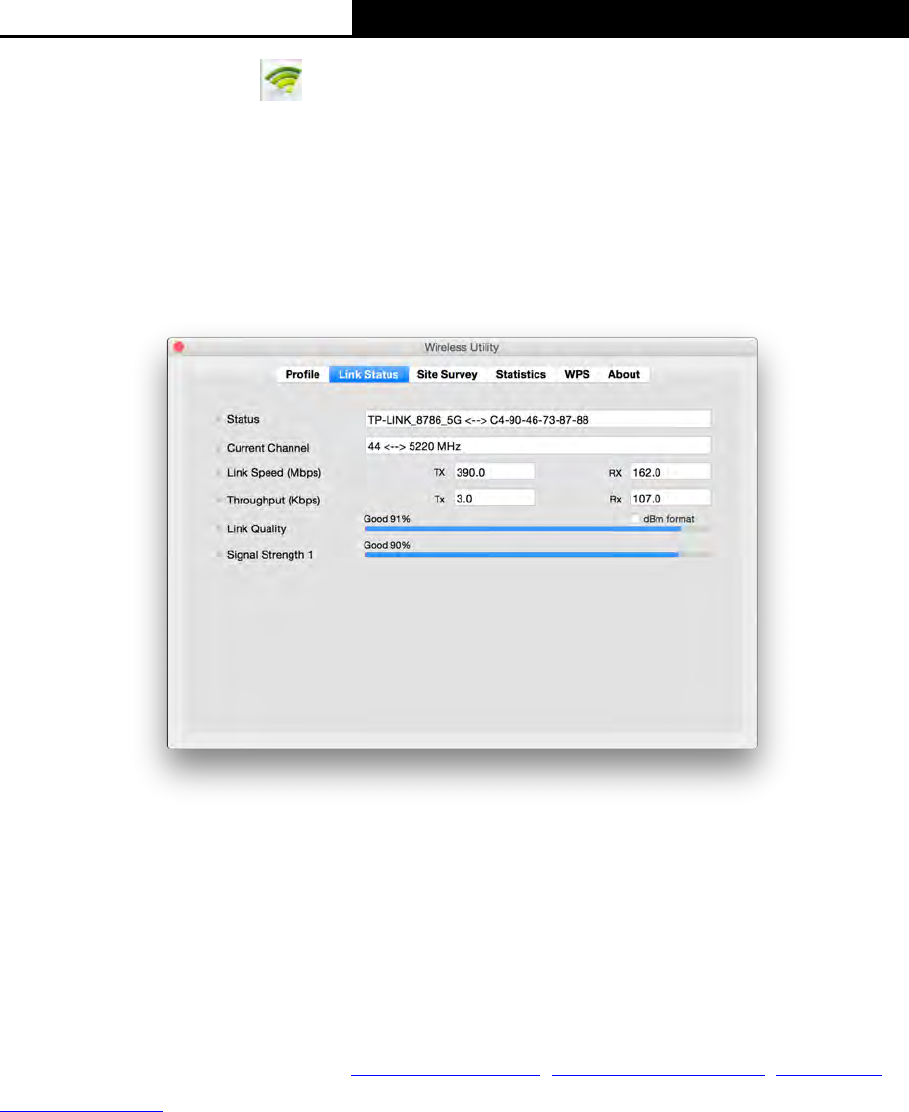Click the Current Channel field 44 <--> 5220 MHz
This screenshot has height=1112, width=909.
(x=538, y=446)
